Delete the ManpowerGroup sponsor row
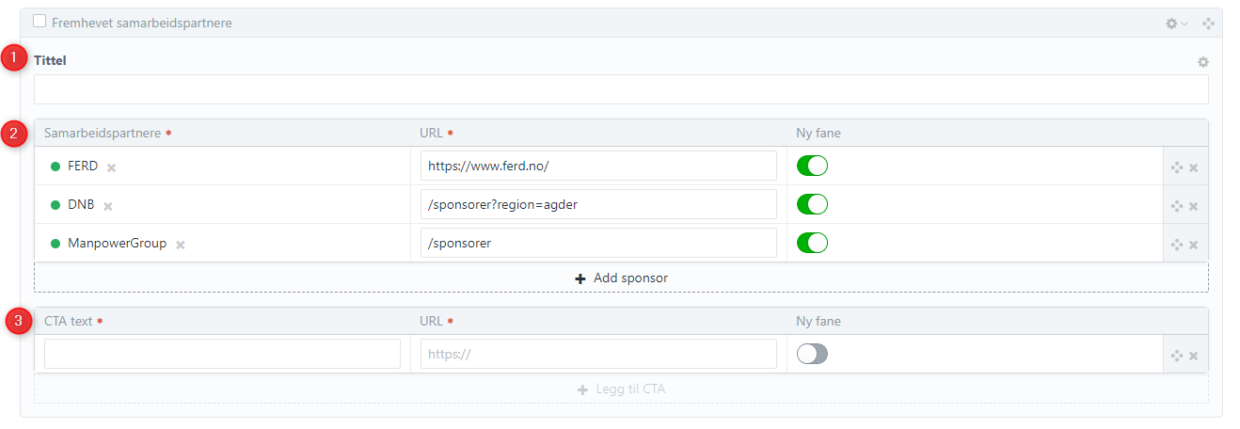Viewport: 1240px width, 429px height. coord(1193,244)
